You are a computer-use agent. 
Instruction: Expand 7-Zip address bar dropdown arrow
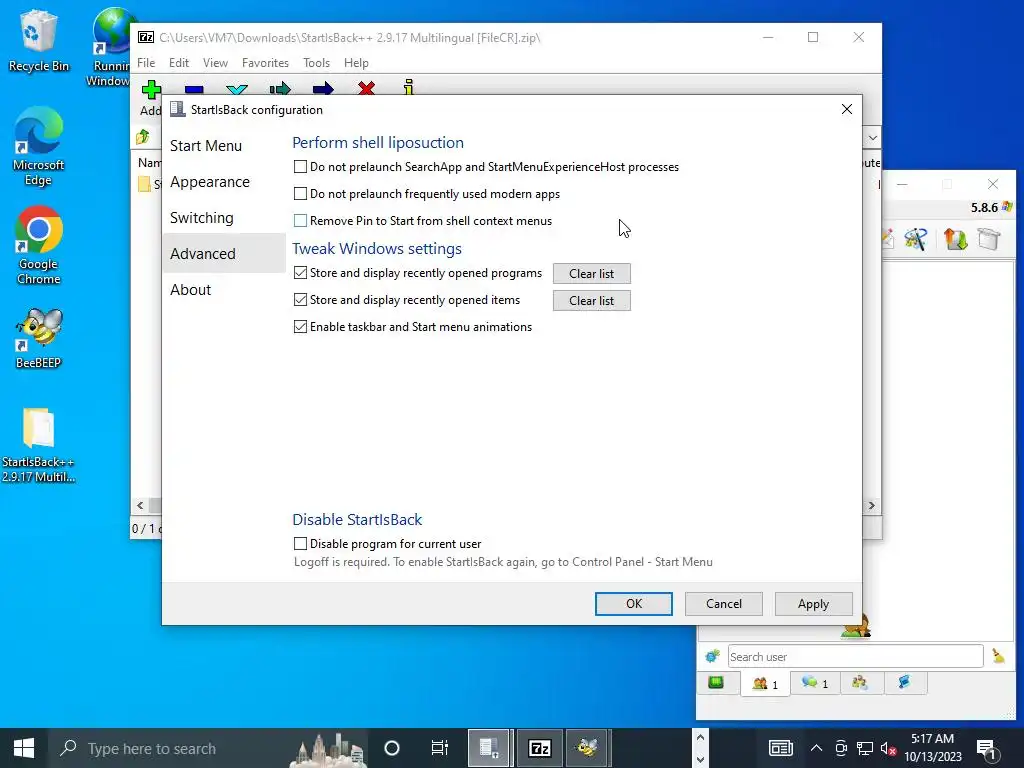872,138
